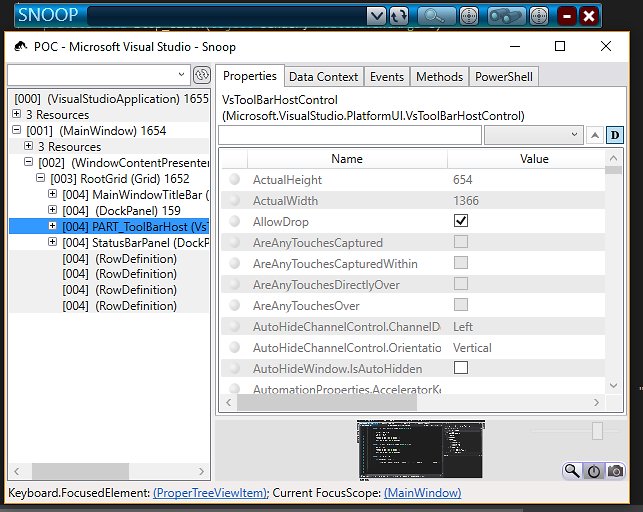This screenshot has width=643, height=512.
Task: Click the up-arrow button beside the D button
Action: [595, 135]
